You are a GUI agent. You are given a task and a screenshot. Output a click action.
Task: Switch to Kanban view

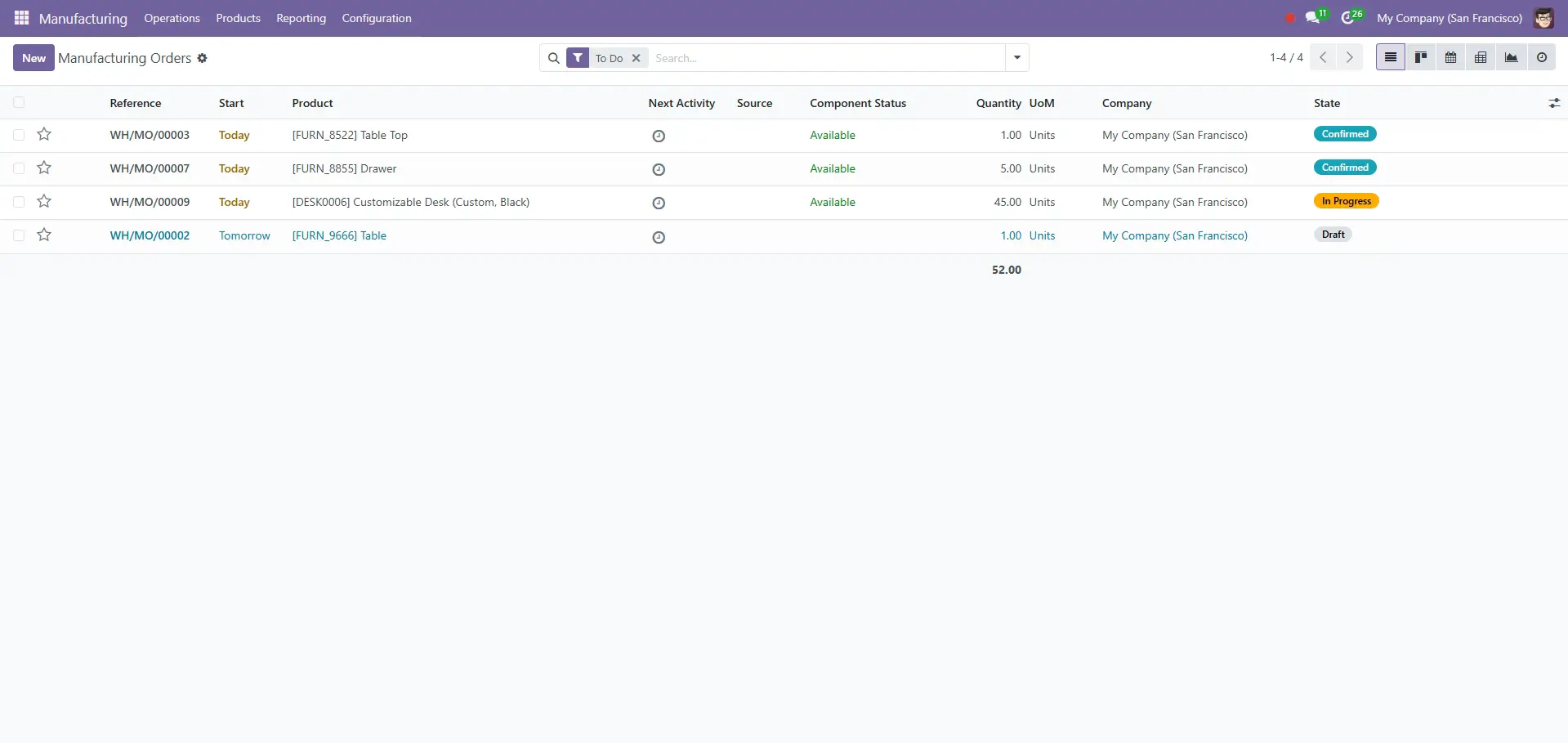pos(1421,57)
